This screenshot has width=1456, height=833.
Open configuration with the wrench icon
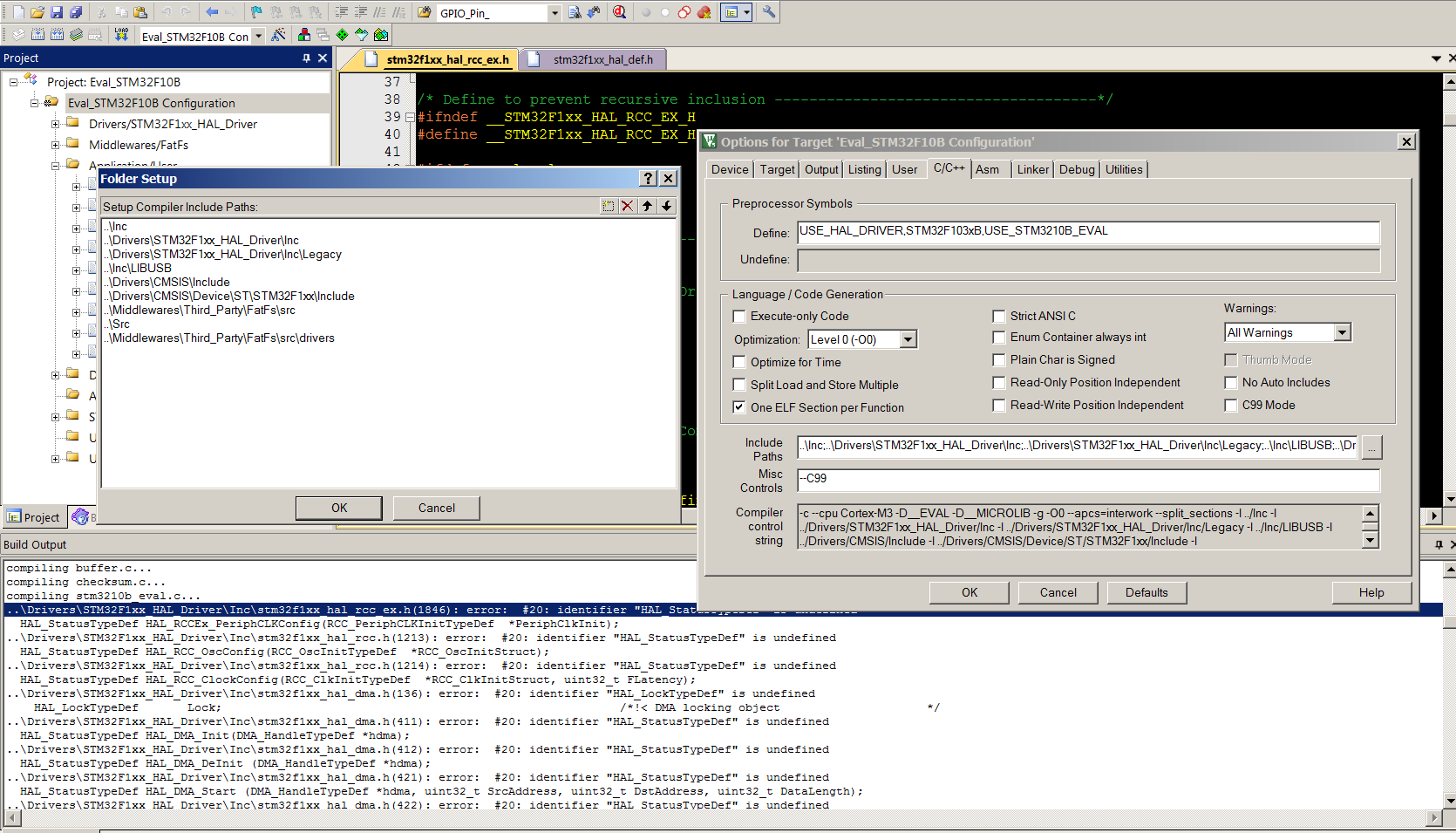point(769,12)
